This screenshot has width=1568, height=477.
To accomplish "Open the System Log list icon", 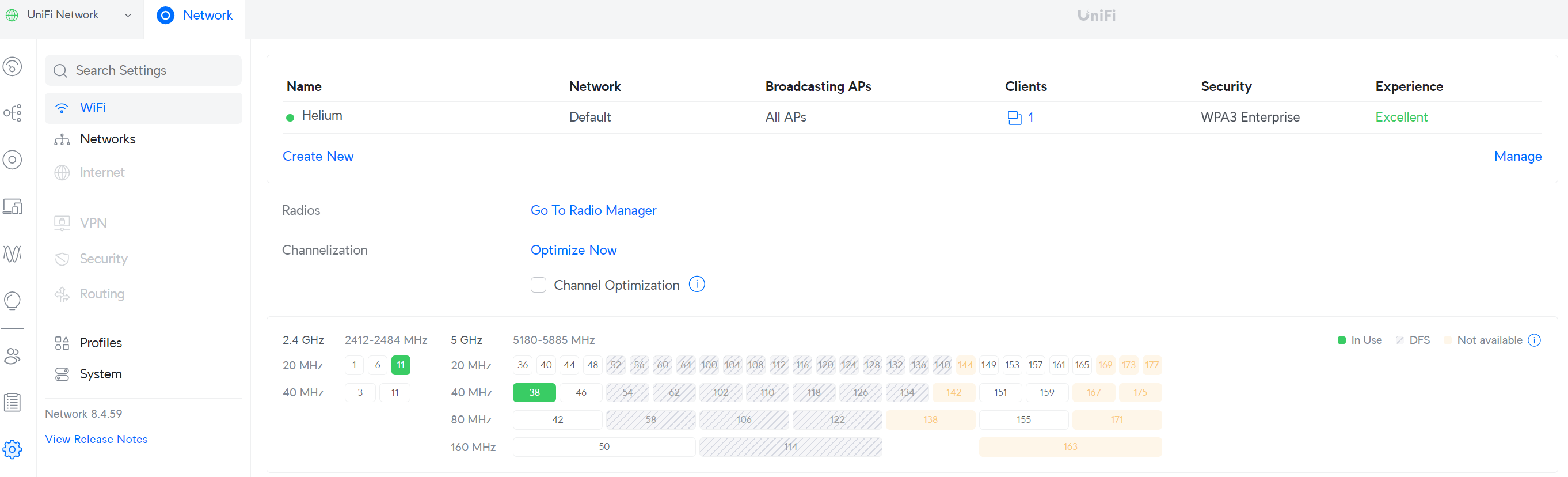I will pos(12,402).
